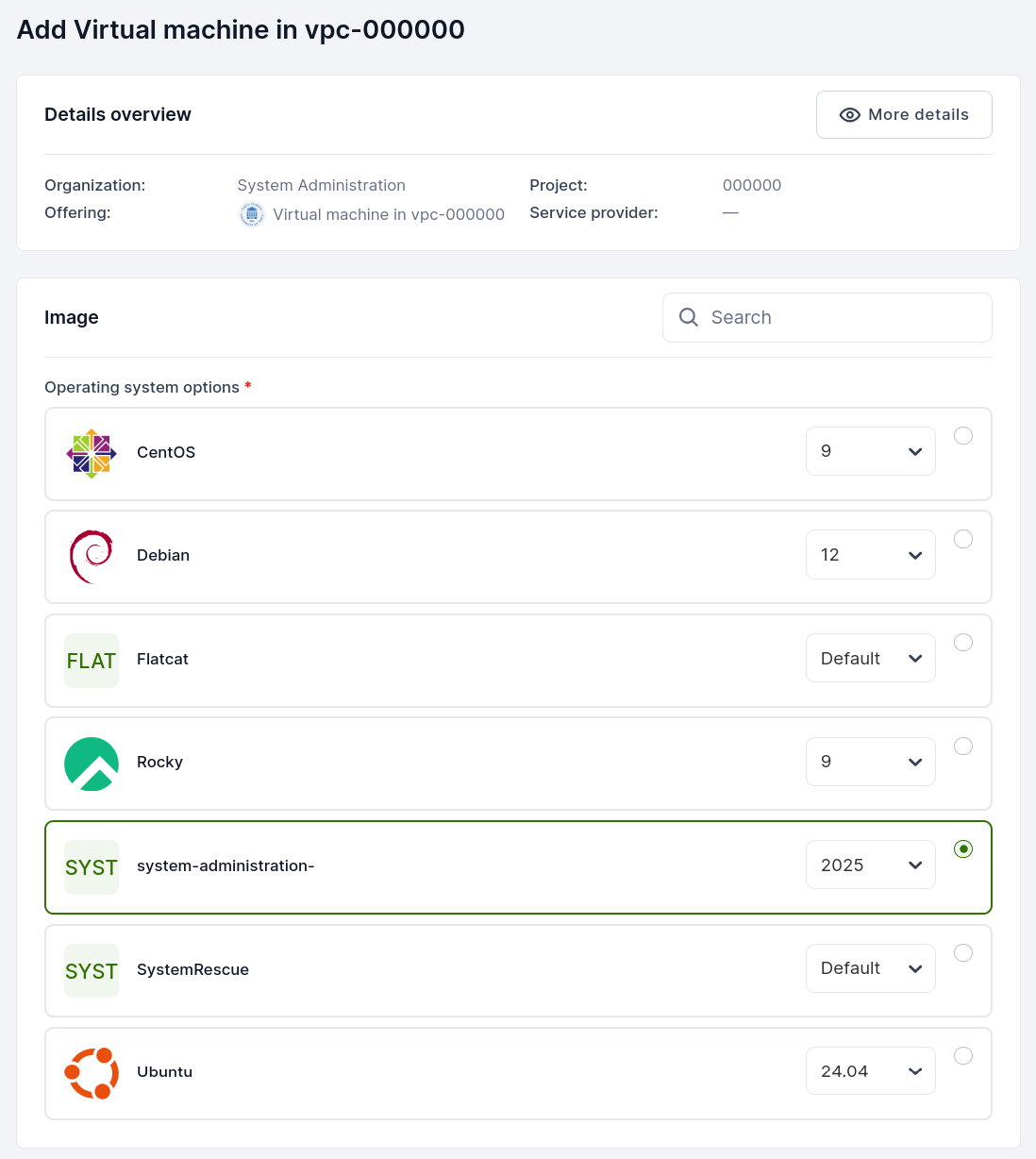Click the Rocky Linux logo
The width and height of the screenshot is (1036, 1159).
(x=92, y=764)
